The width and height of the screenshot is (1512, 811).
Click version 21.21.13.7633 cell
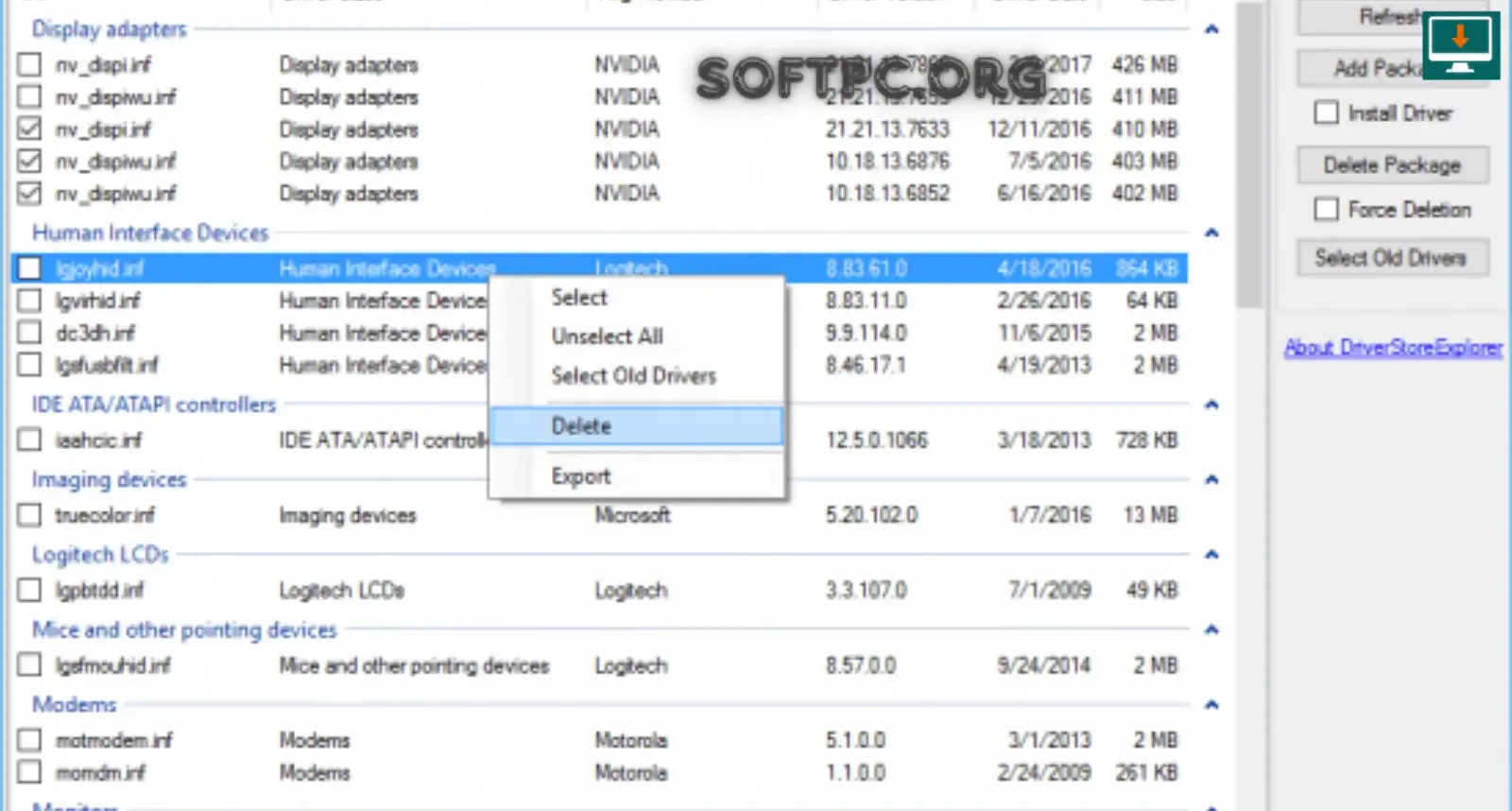coord(887,129)
